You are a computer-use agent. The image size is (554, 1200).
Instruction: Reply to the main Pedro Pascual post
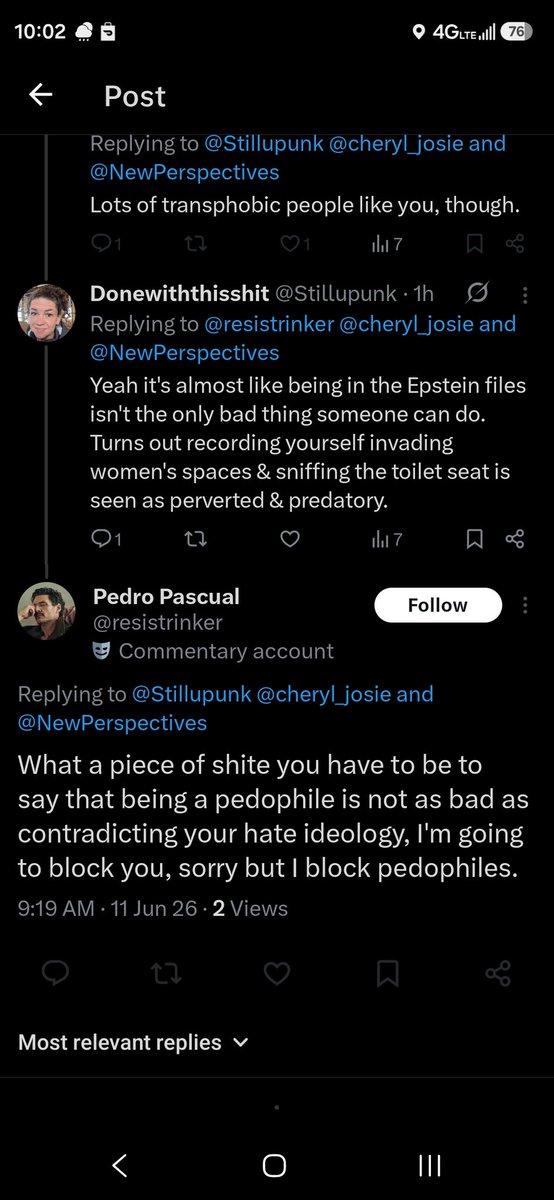tap(56, 972)
